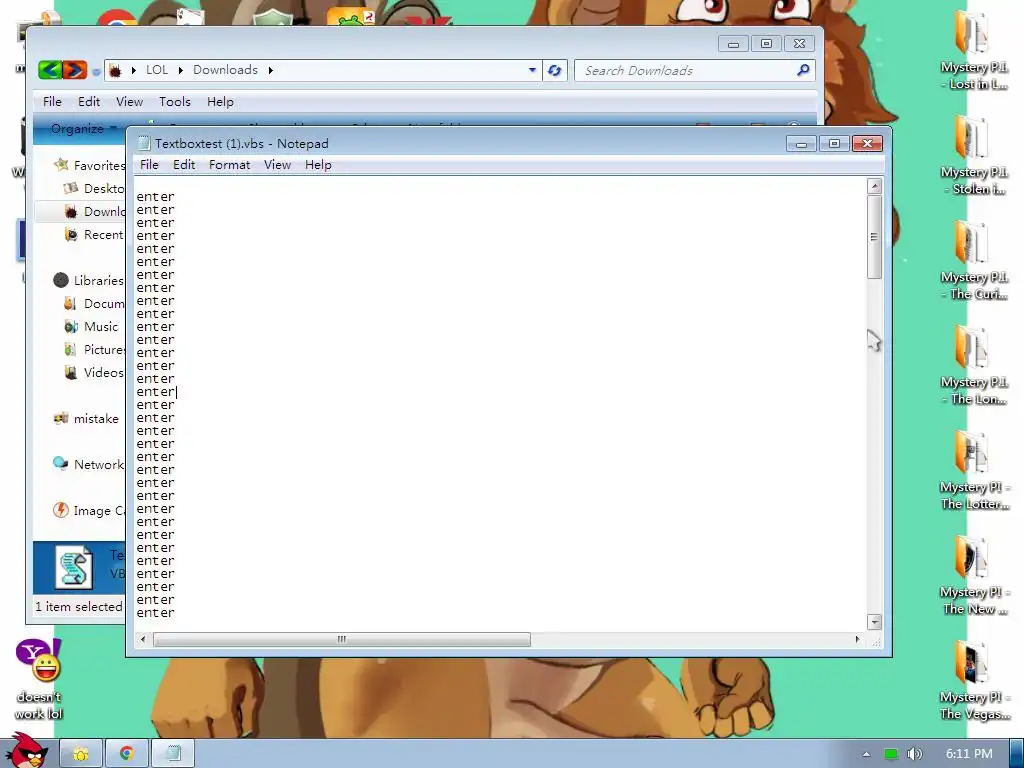Open Explorer's View menu
Image resolution: width=1024 pixels, height=768 pixels.
pos(129,101)
